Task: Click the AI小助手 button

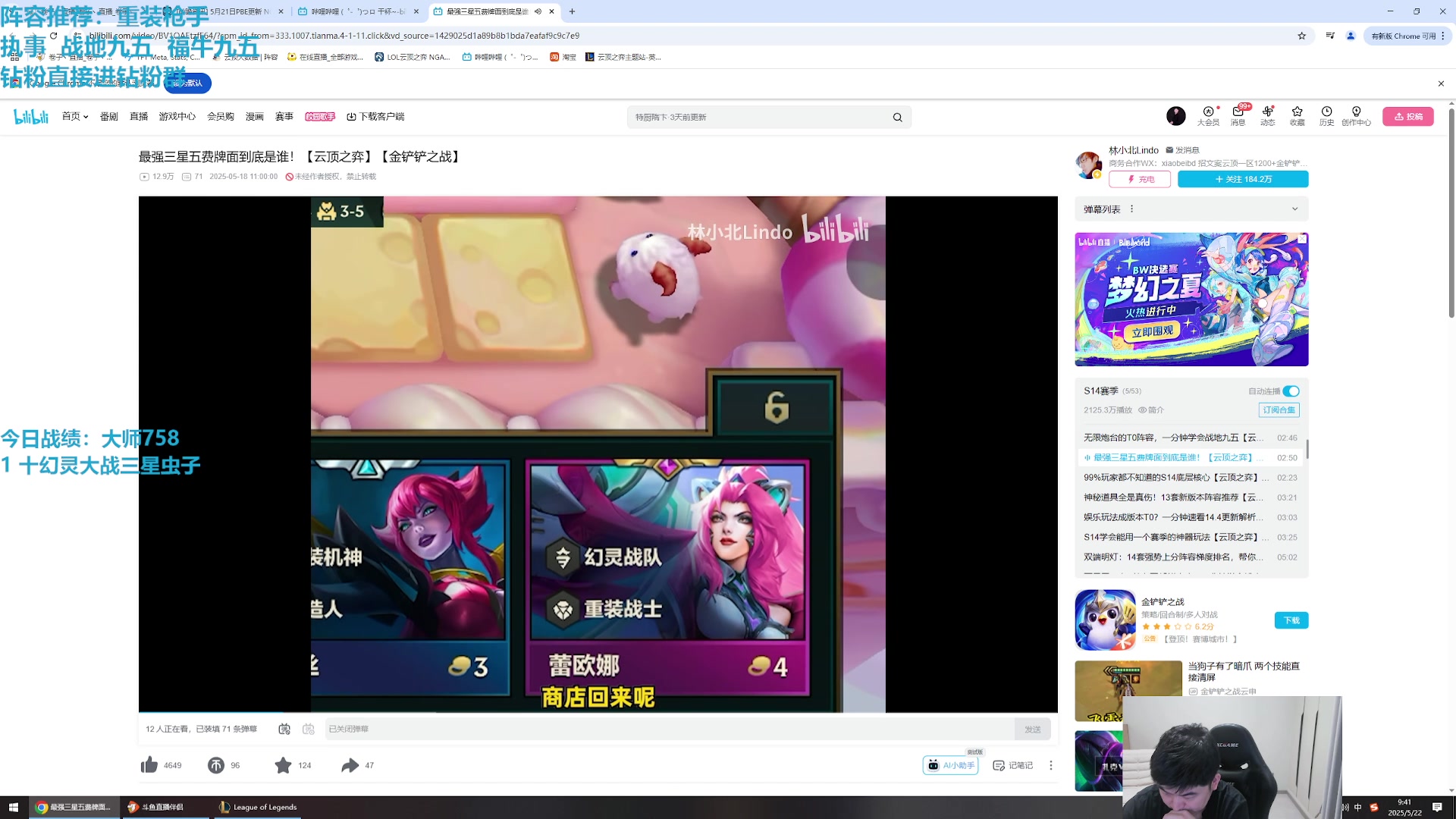Action: (x=950, y=765)
